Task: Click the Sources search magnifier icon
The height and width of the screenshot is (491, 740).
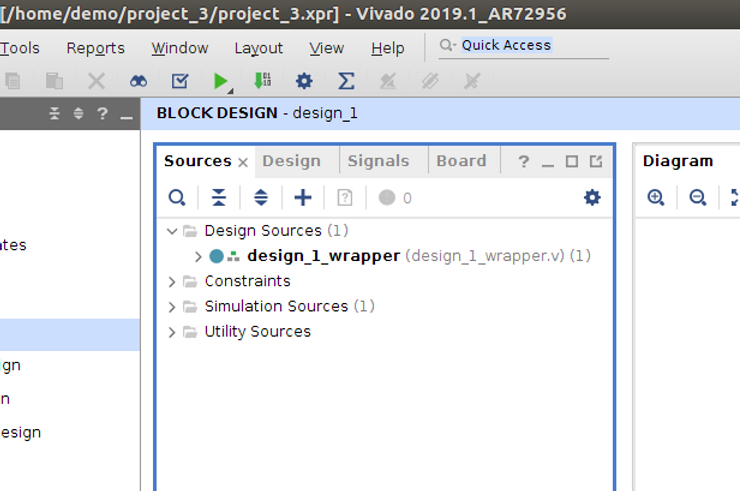Action: tap(177, 197)
